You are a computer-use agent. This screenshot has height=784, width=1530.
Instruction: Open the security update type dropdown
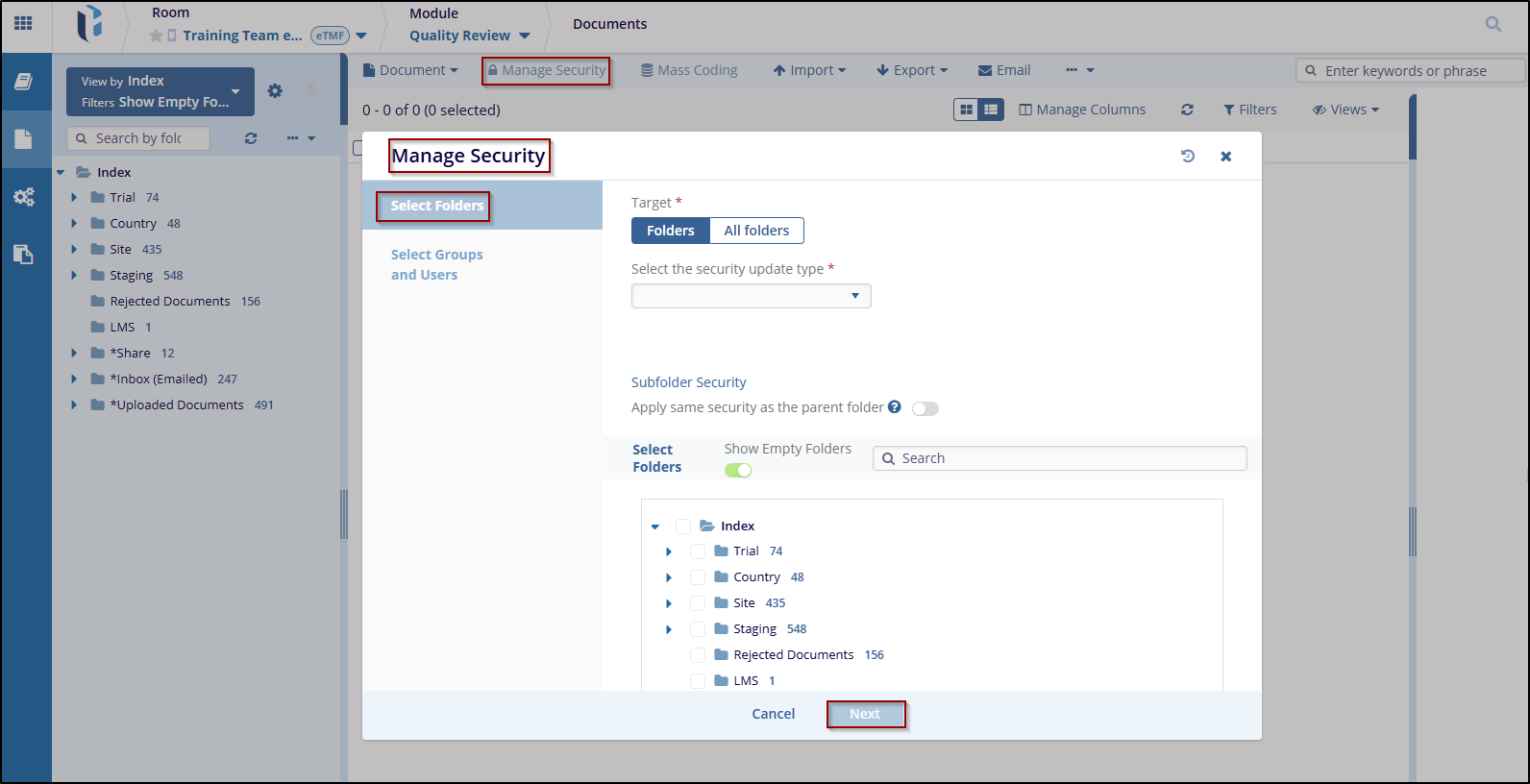pos(751,296)
